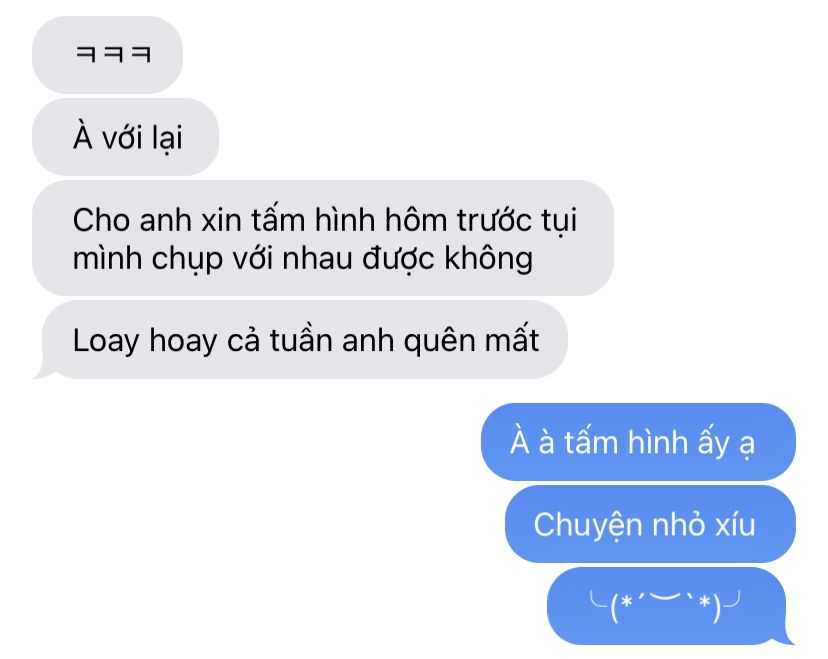
Task: Click the word 'Loay' in the received message
Action: pyautogui.click(x=106, y=342)
